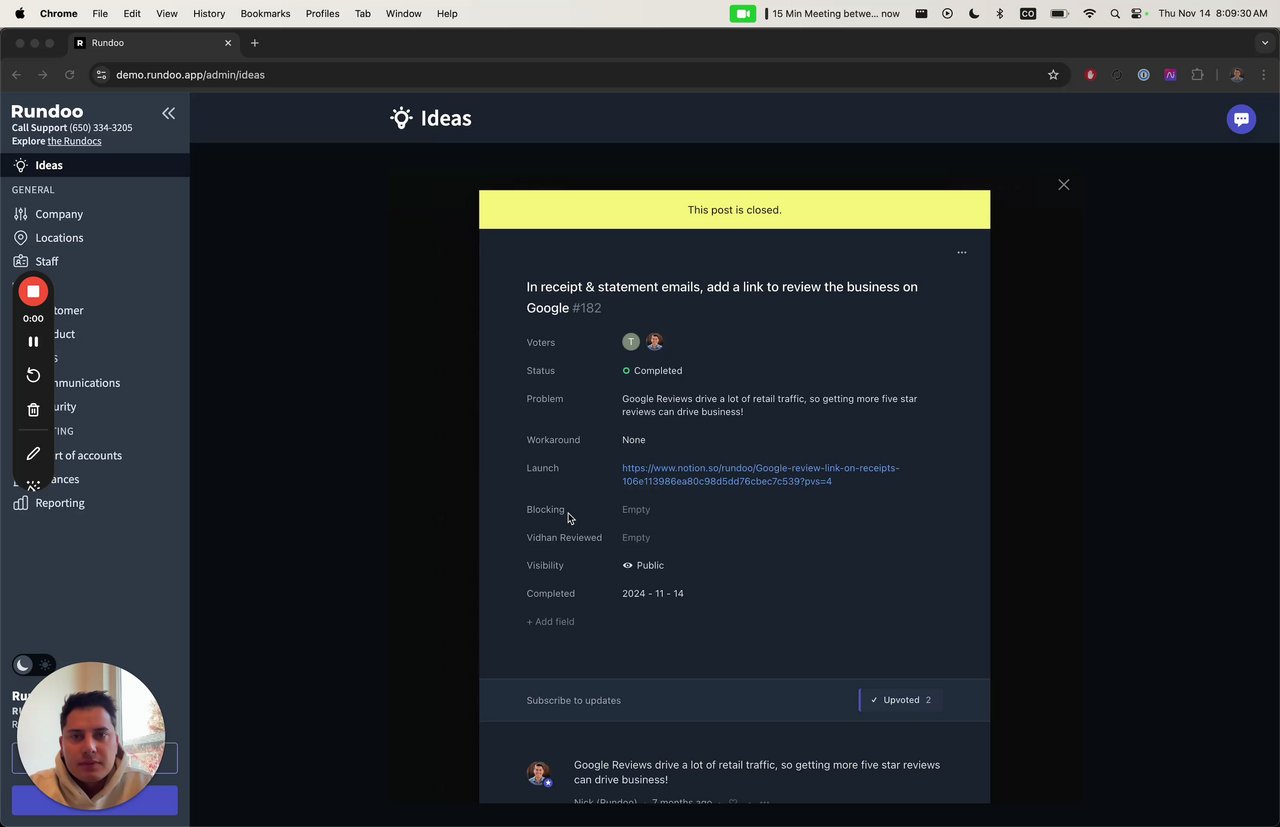Open the Extensions puzzle-piece menu
This screenshot has height=827, width=1280.
[1197, 75]
